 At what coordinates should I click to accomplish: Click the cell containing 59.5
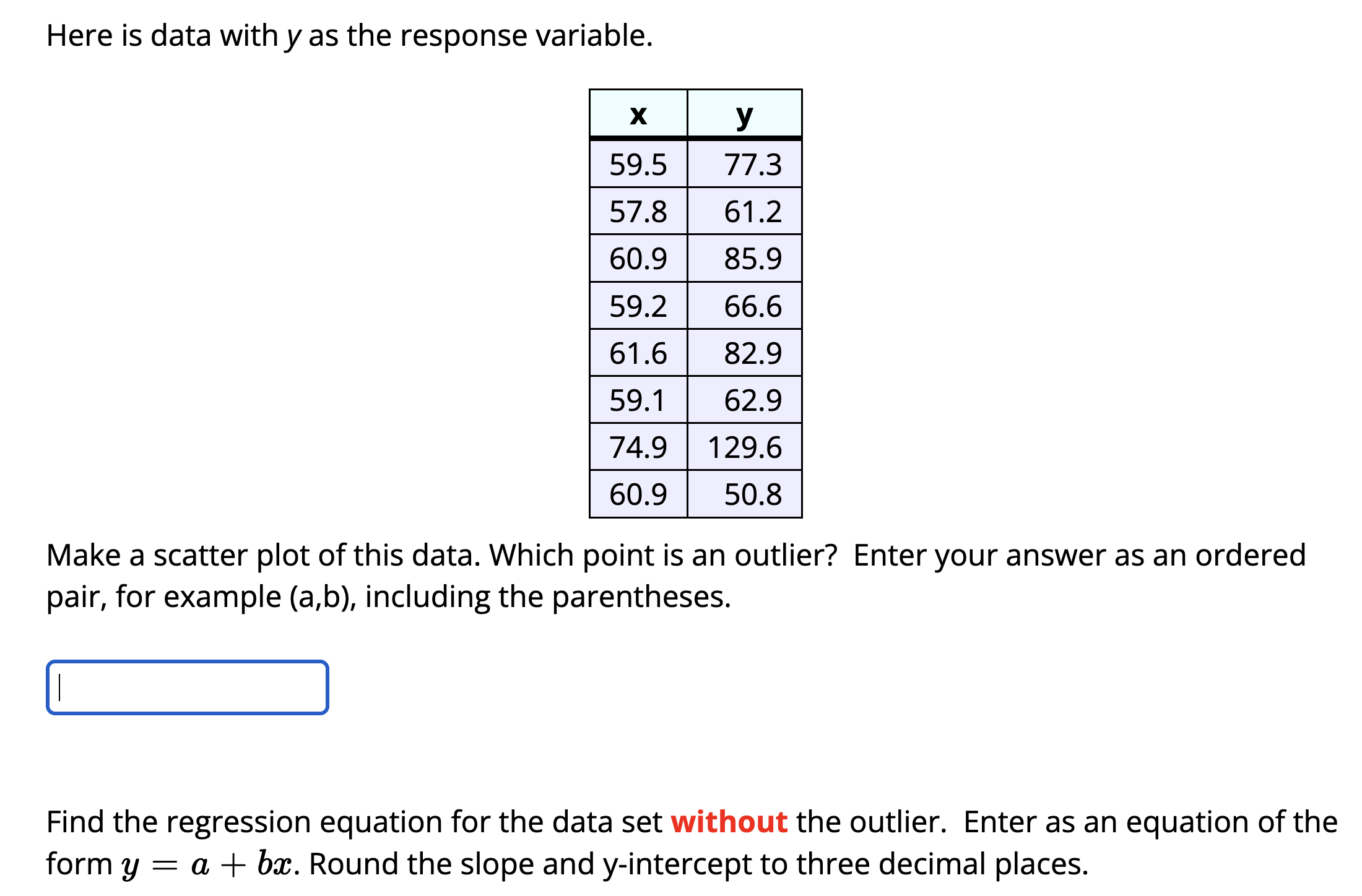click(x=638, y=165)
